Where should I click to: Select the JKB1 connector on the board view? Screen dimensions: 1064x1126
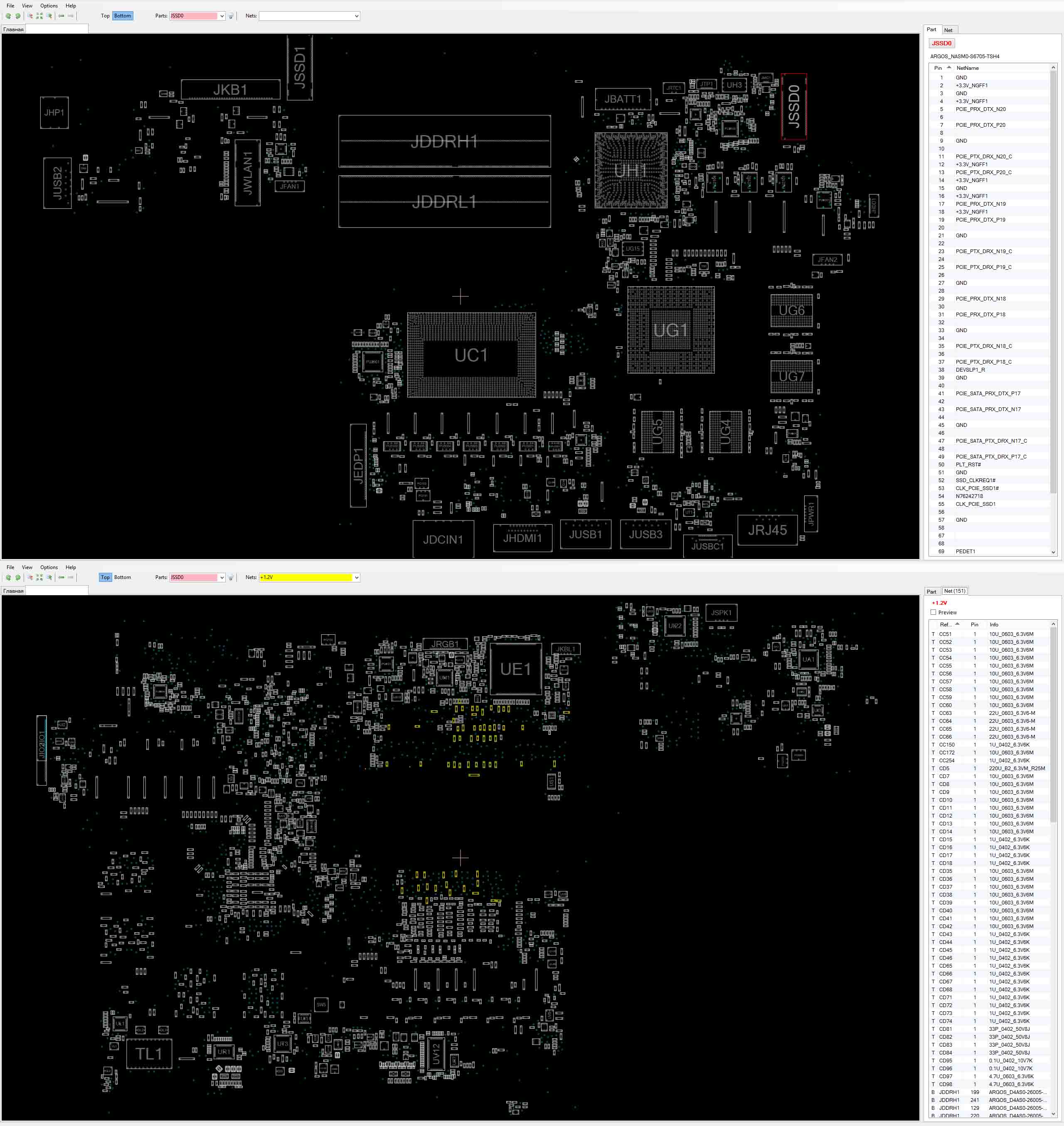click(230, 90)
